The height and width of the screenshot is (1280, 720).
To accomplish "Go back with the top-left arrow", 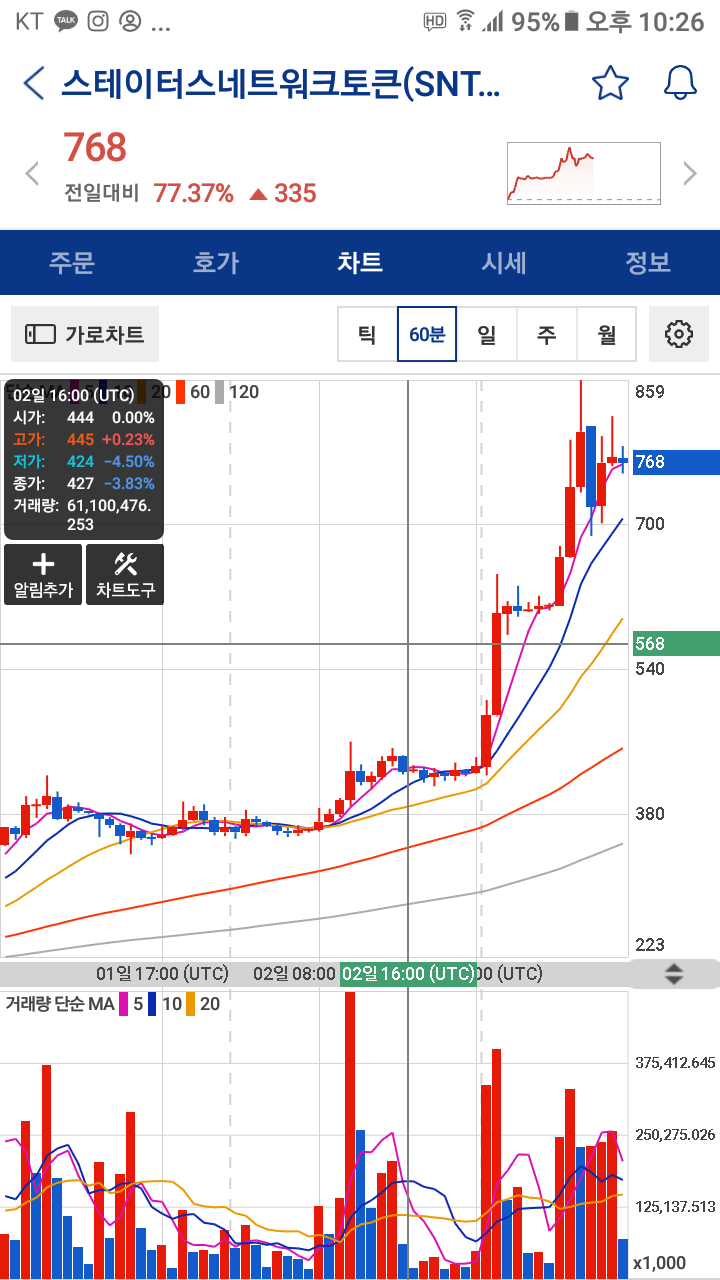I will [34, 83].
